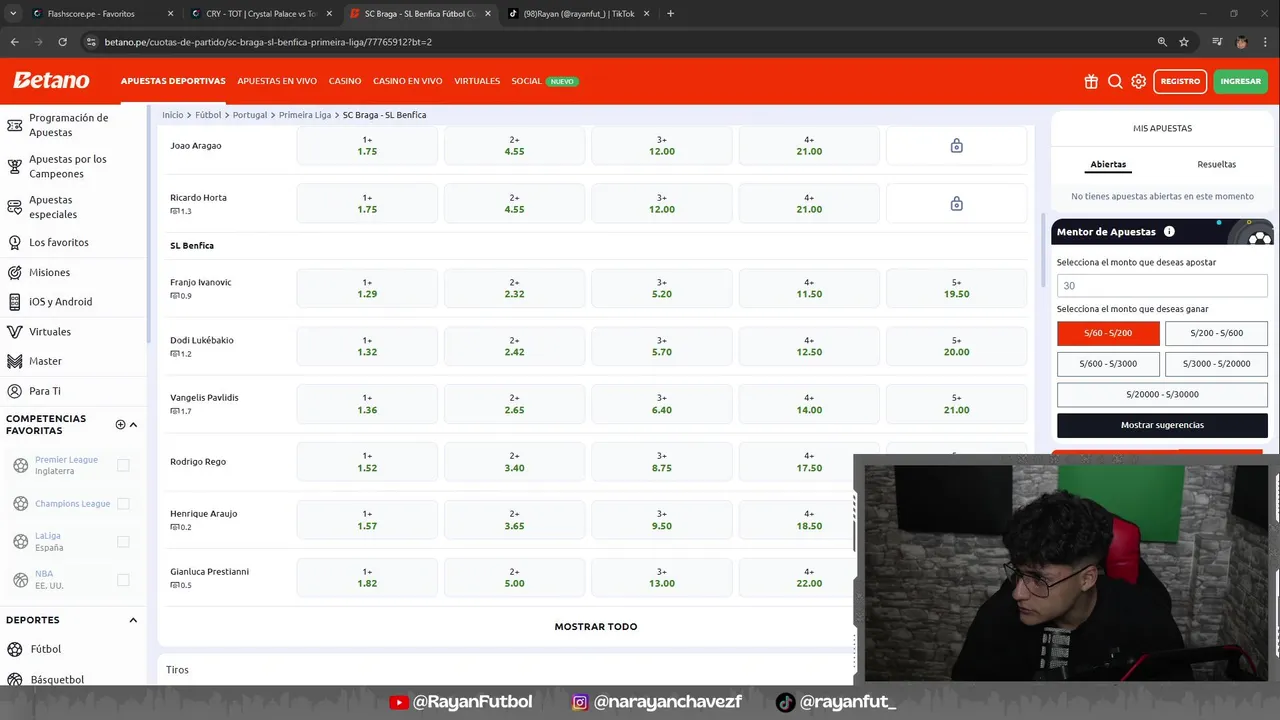Go back with browser back arrow
The width and height of the screenshot is (1280, 720).
pos(14,42)
